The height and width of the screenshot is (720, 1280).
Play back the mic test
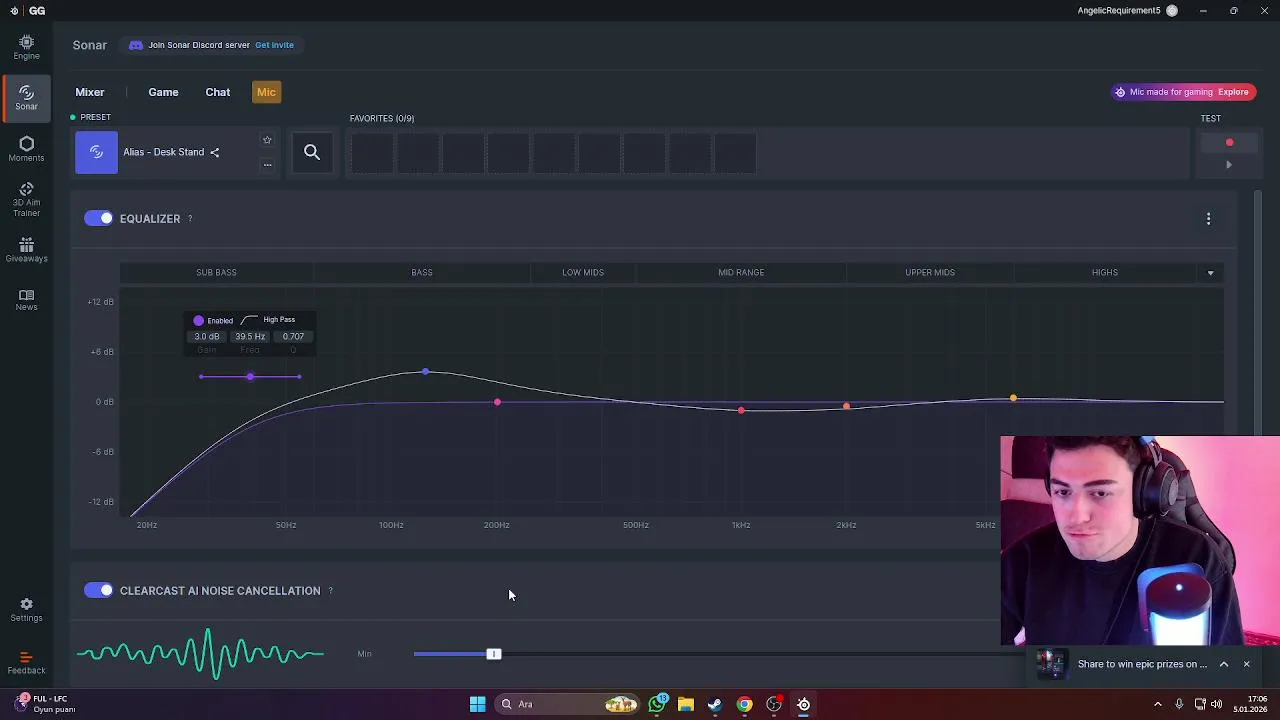coord(1229,165)
